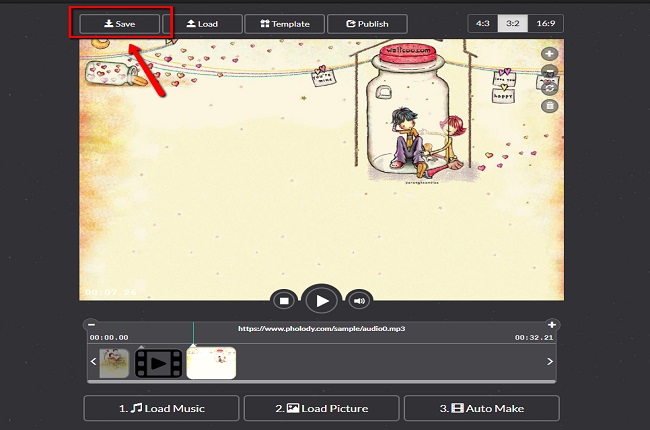The image size is (650, 430).
Task: Click the 00:07.26 timestamp on the preview
Action: (x=110, y=292)
